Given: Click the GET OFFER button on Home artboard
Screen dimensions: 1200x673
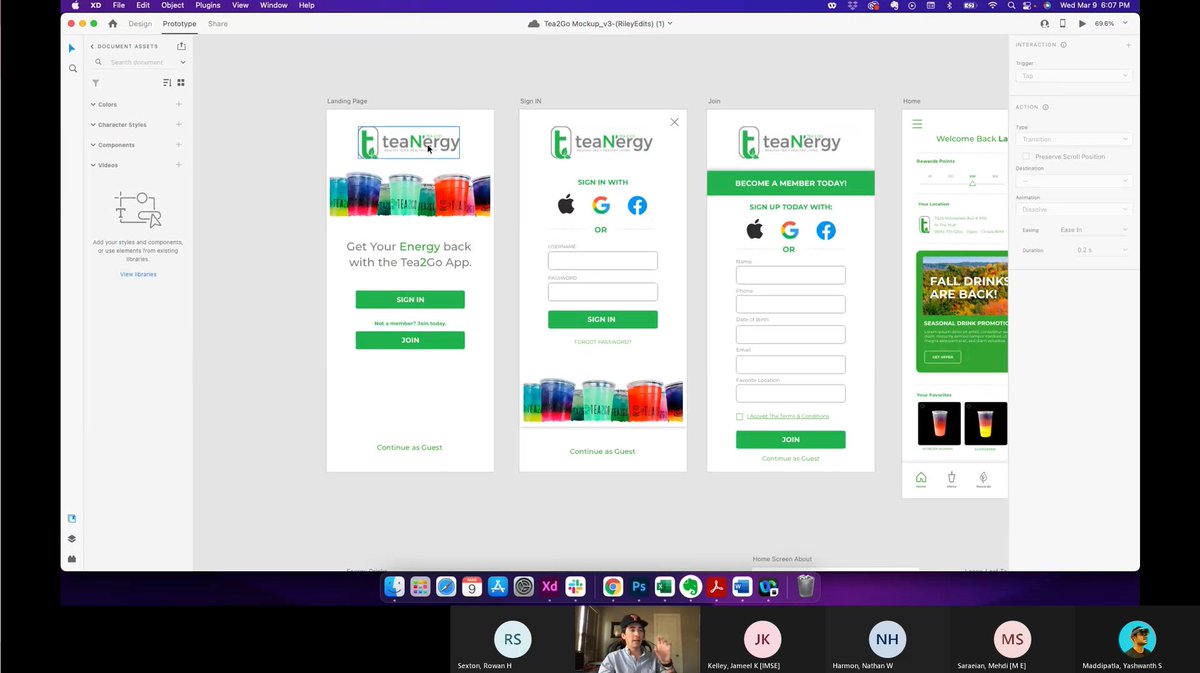Looking at the screenshot, I should click(x=943, y=357).
